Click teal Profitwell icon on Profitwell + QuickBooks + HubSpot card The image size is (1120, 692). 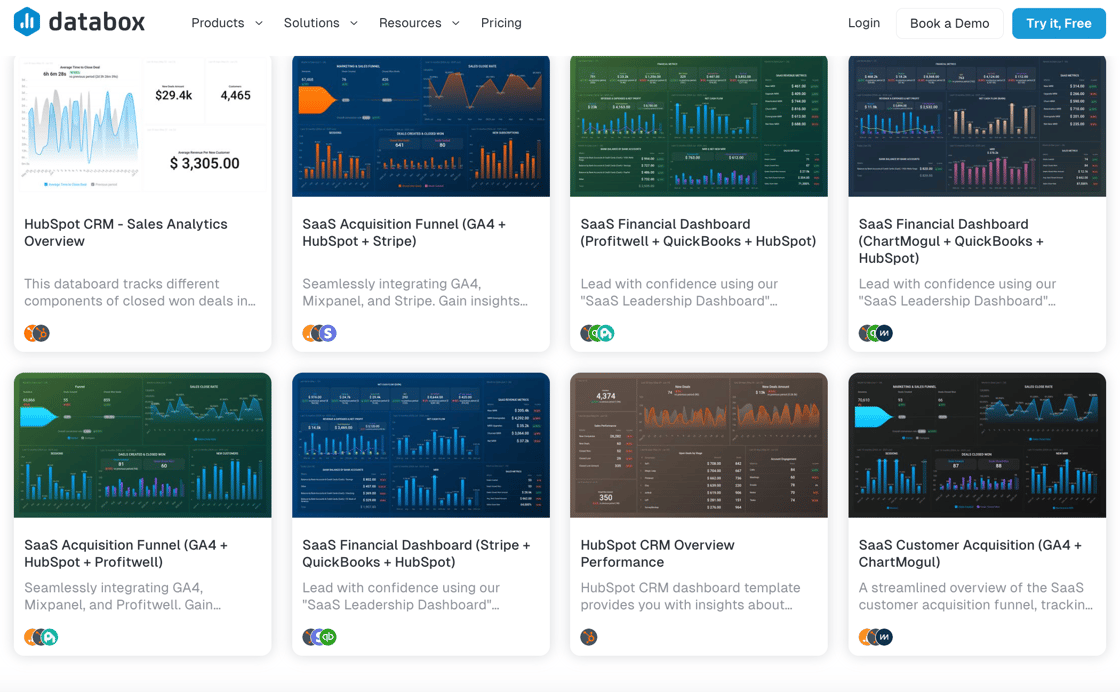point(606,333)
